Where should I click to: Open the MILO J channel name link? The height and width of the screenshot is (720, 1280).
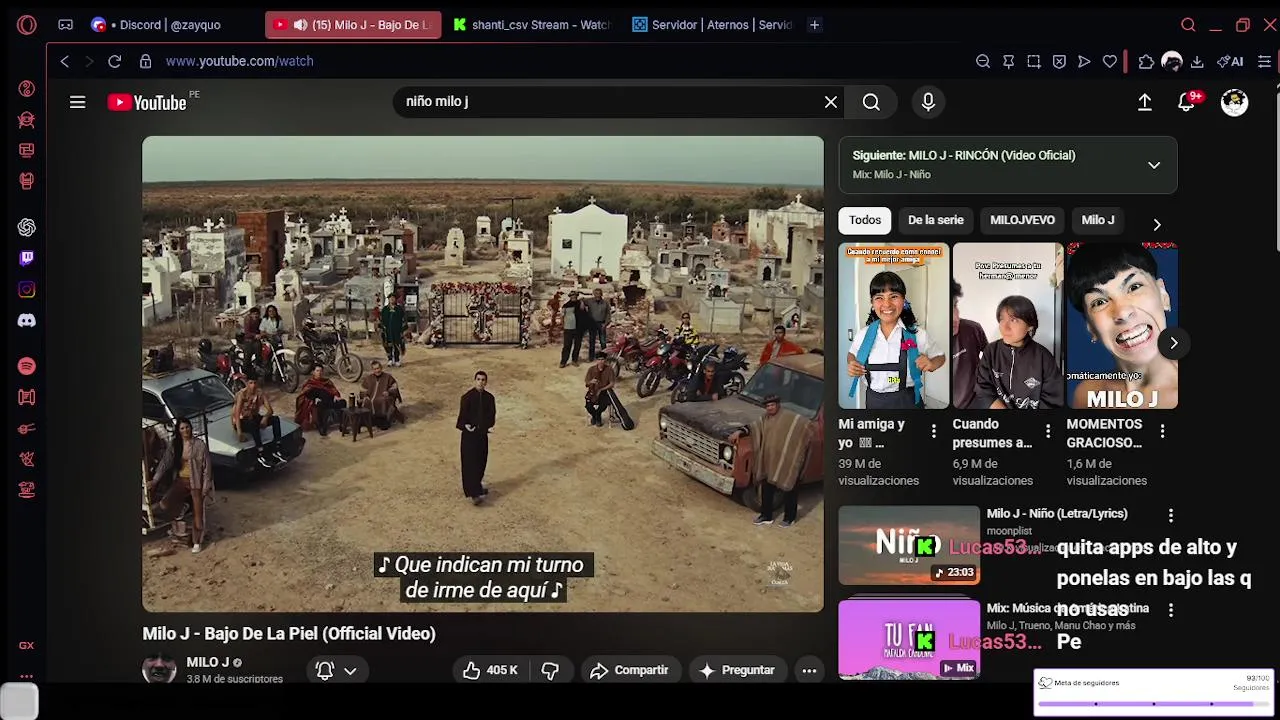click(x=208, y=662)
